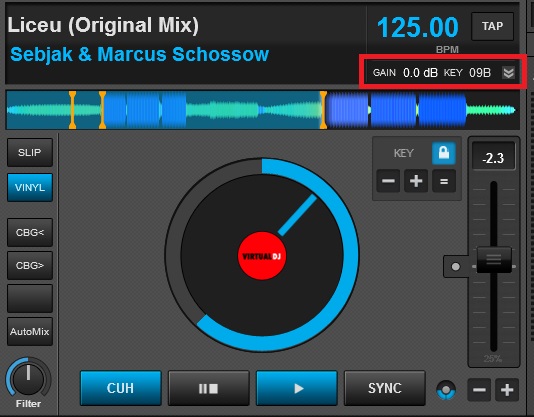Lower the key with the minus button
The image size is (534, 417).
tap(388, 181)
